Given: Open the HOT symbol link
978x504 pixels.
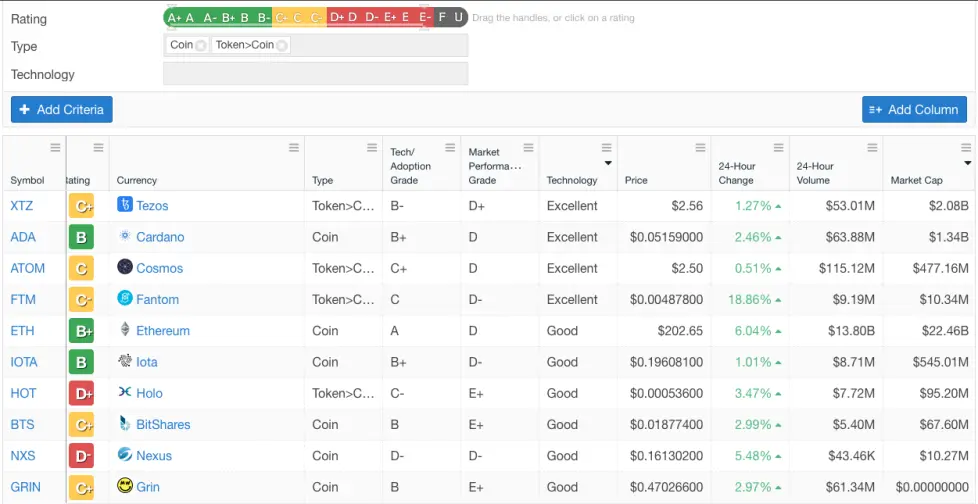Looking at the screenshot, I should point(24,393).
